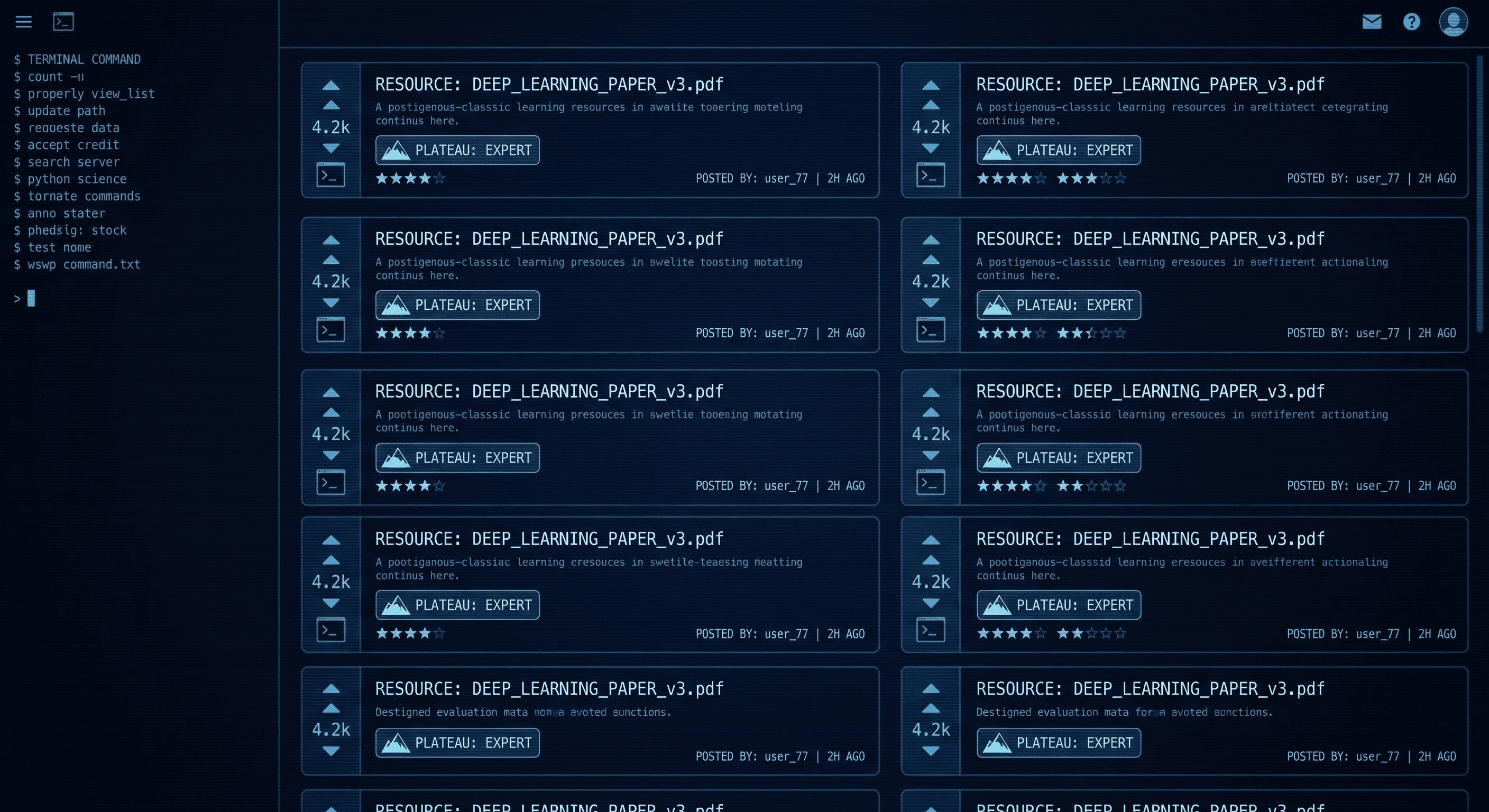Image resolution: width=1489 pixels, height=812 pixels.
Task: Select the '$ count' terminal line
Action: tap(49, 76)
